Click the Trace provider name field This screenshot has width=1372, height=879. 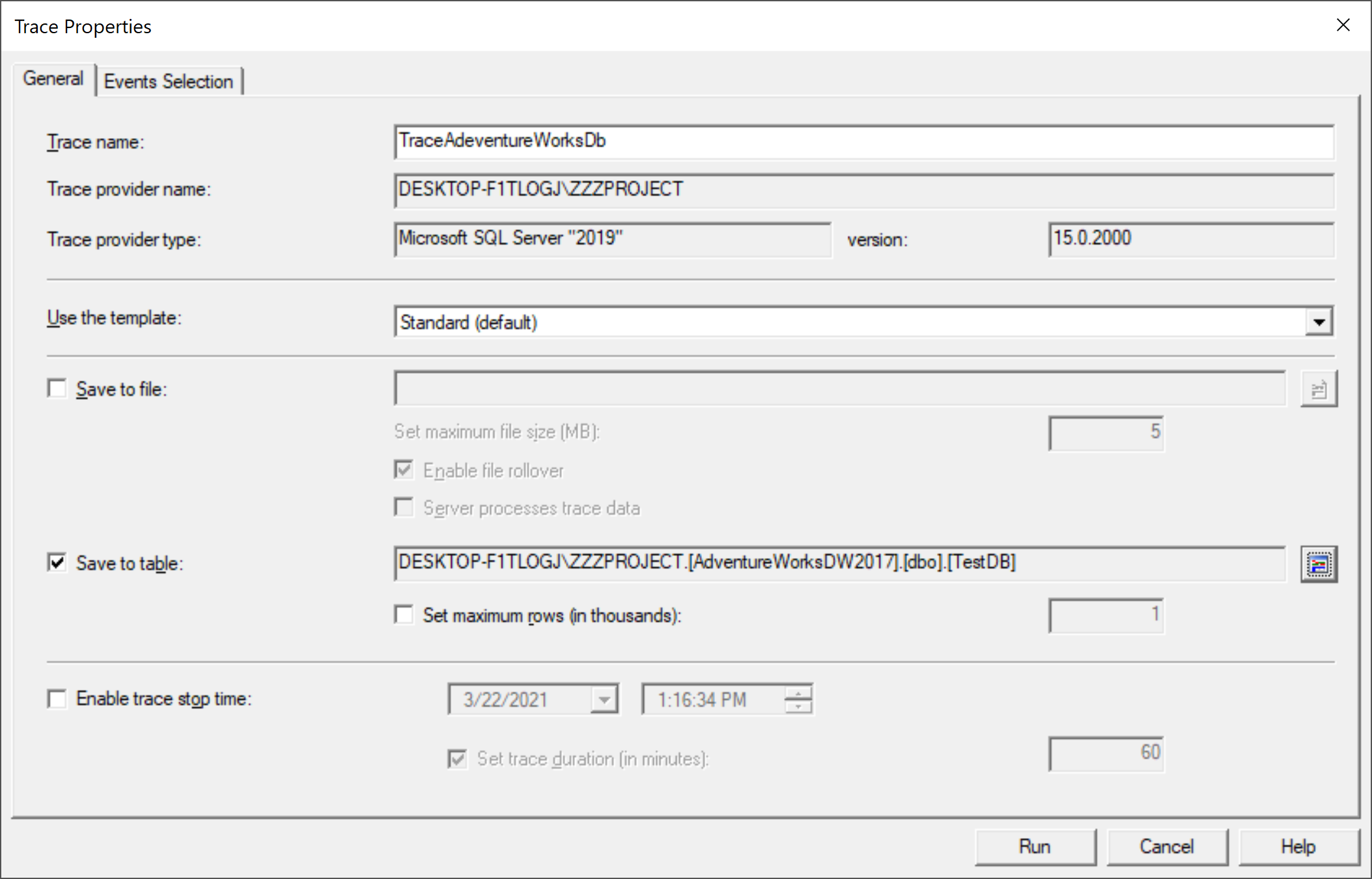point(863,190)
